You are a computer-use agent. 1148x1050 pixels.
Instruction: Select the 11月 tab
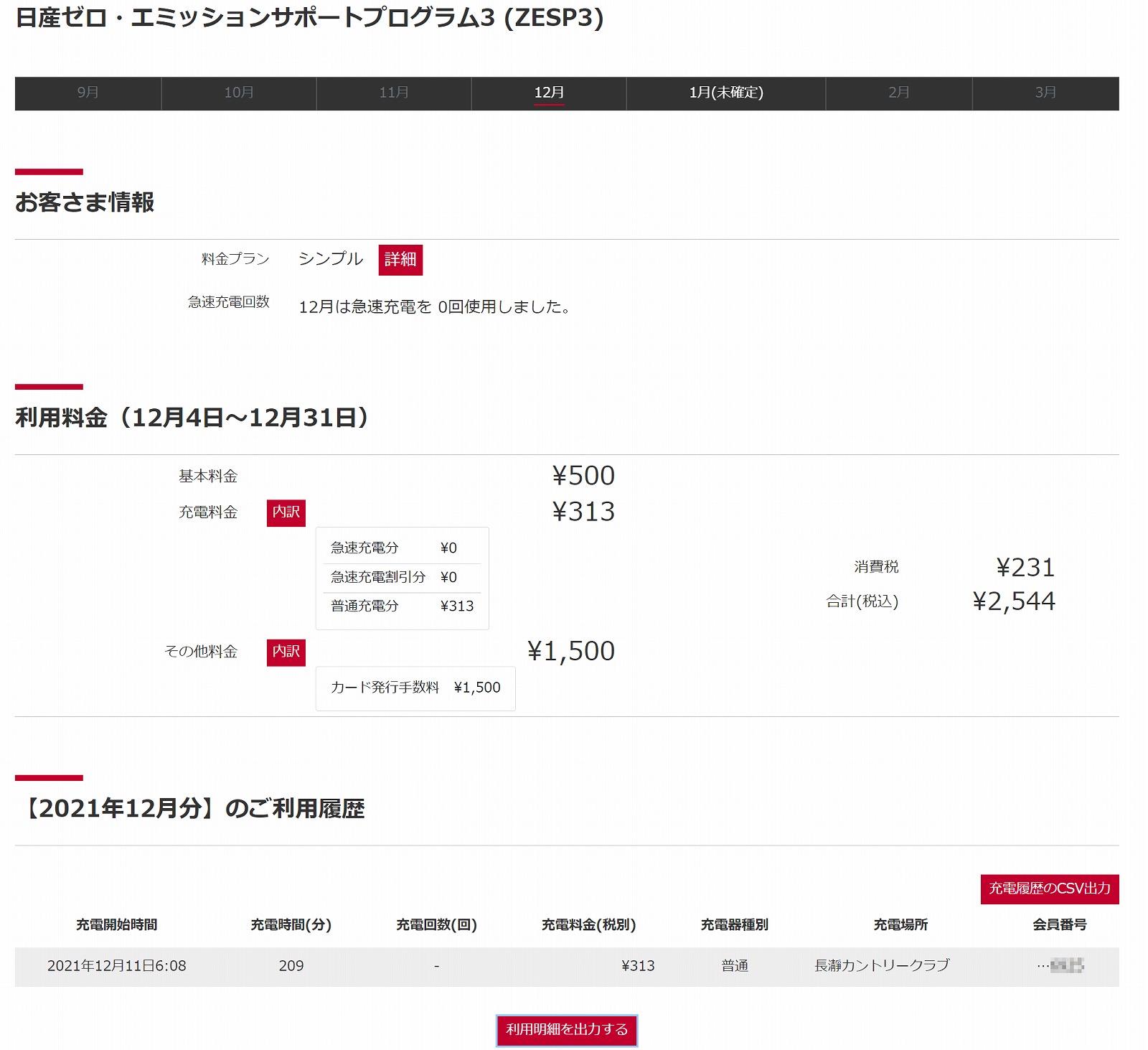(x=394, y=93)
